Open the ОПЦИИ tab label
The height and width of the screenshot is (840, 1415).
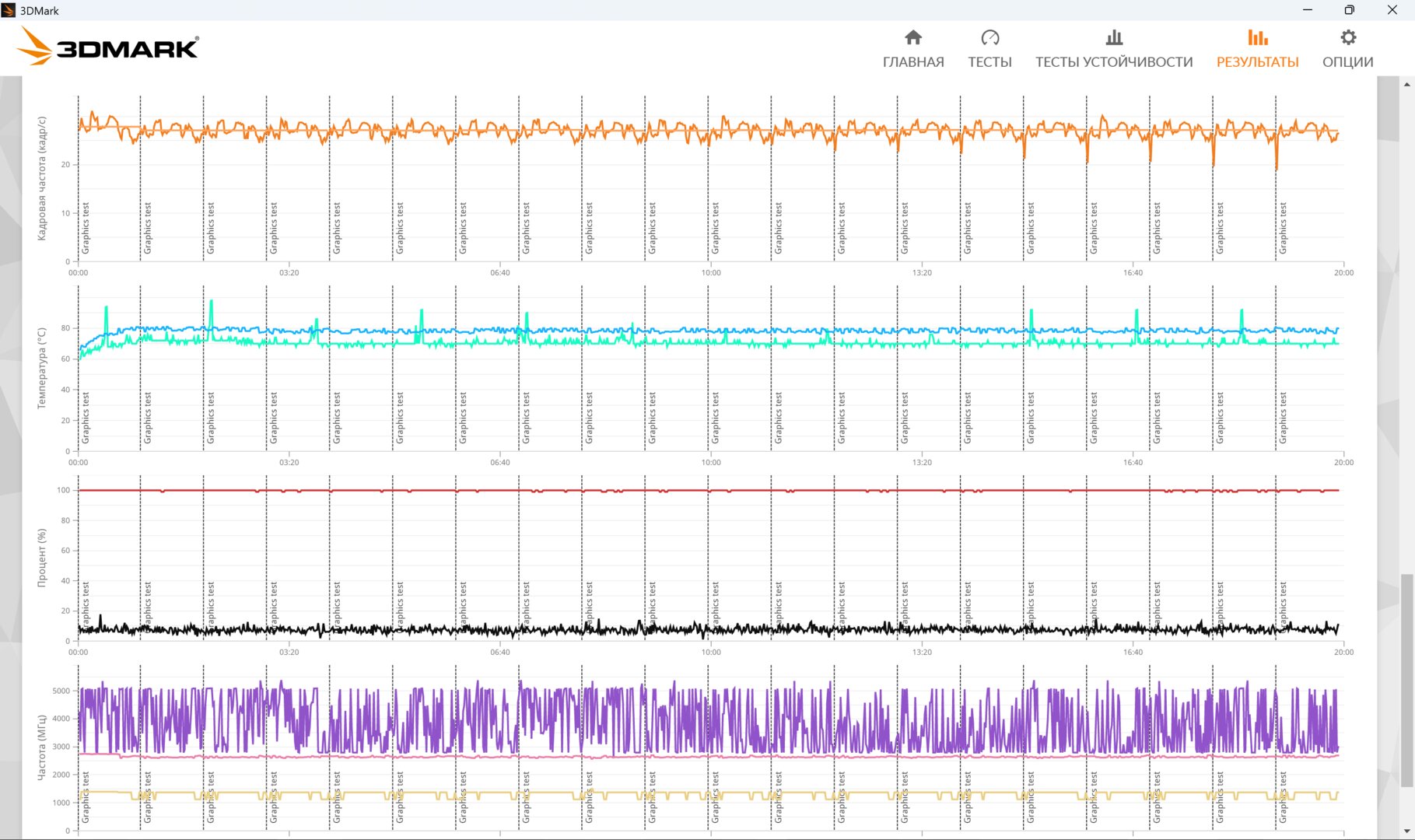(1348, 62)
